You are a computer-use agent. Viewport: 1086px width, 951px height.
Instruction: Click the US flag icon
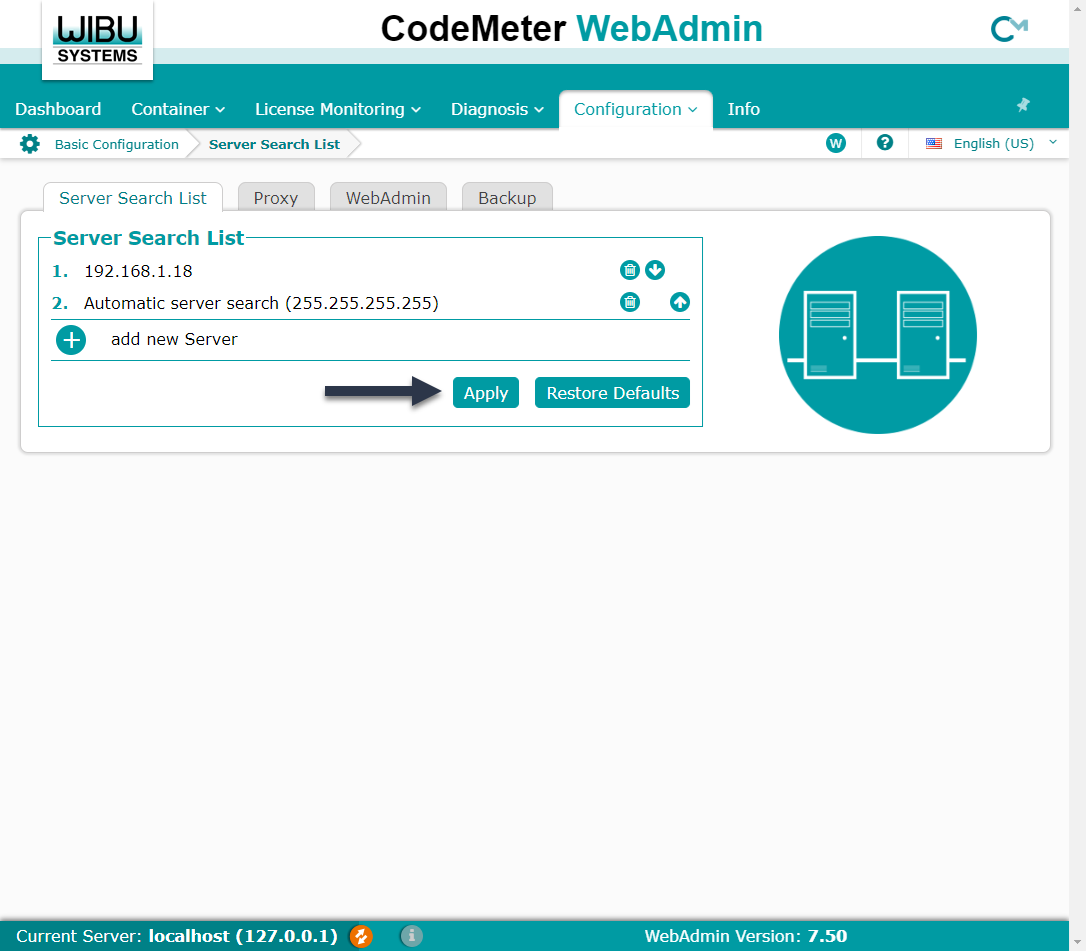(934, 143)
